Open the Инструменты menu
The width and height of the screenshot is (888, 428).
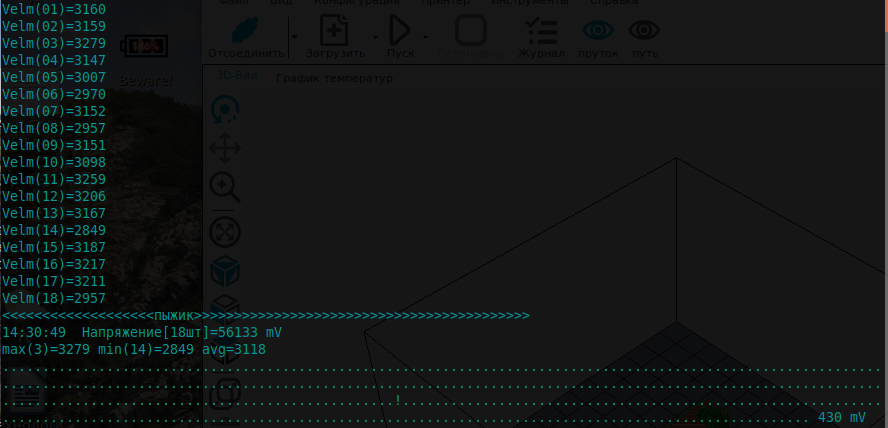(x=530, y=2)
